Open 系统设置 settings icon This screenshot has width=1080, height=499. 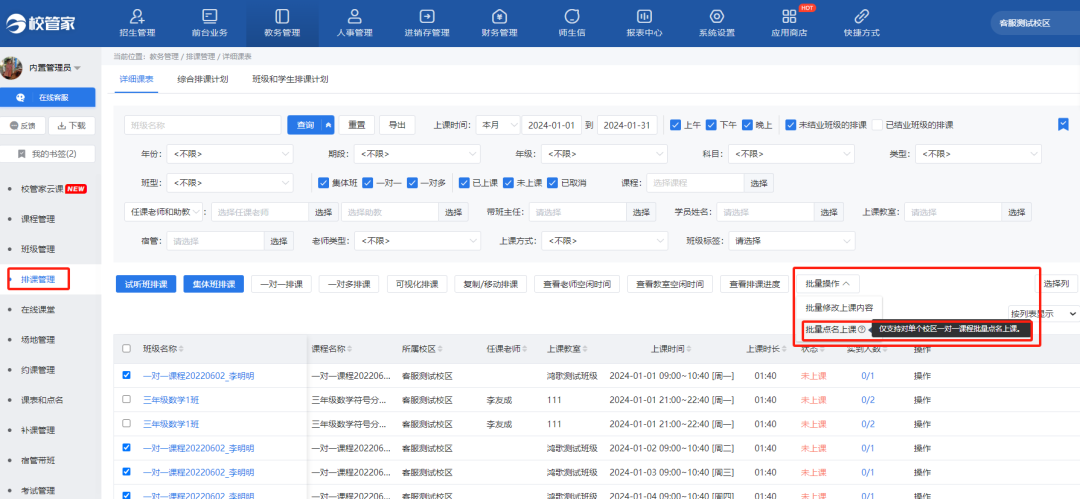(716, 16)
